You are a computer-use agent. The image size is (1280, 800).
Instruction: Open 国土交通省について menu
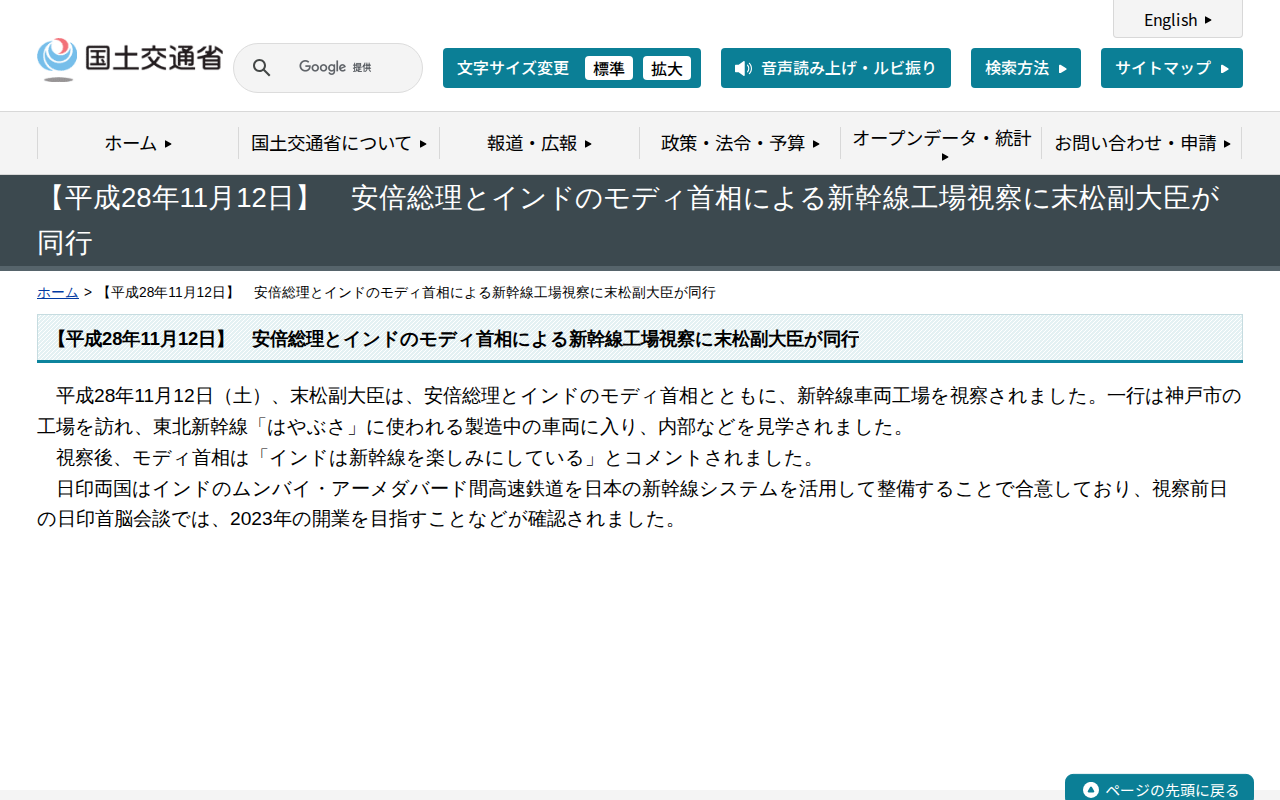[x=339, y=143]
